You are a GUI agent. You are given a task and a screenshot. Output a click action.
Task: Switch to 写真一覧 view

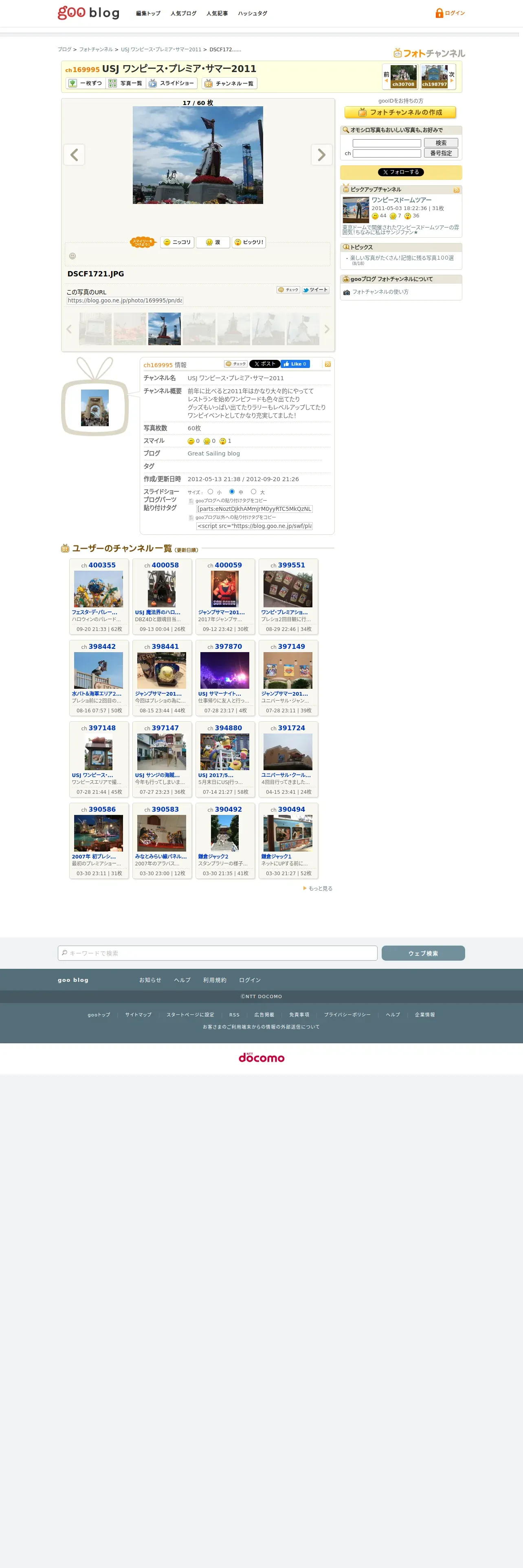point(125,83)
